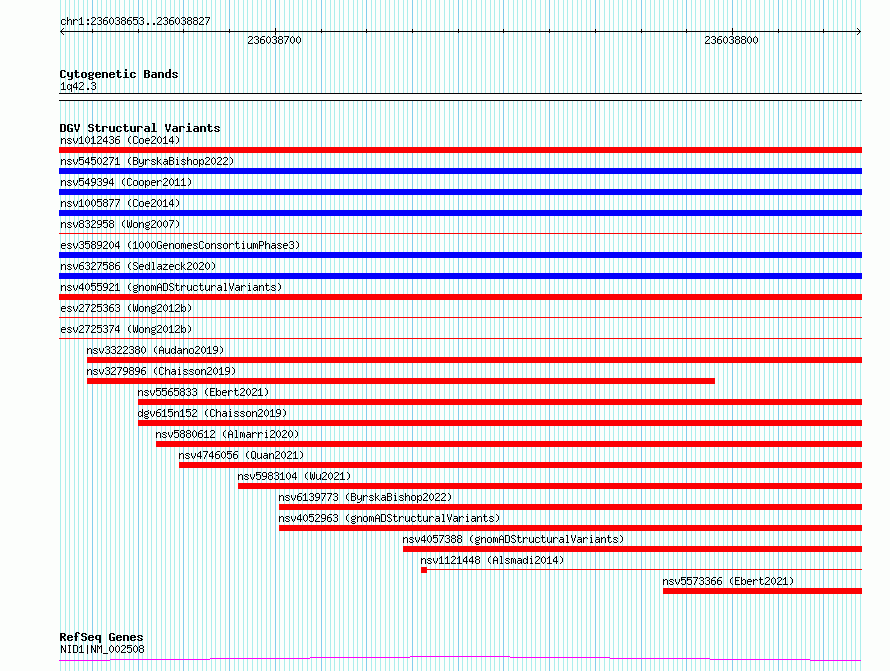Select the red bar under nsv1012436 (Coe2014)
Viewport: 890px width, 671px height.
(460, 150)
